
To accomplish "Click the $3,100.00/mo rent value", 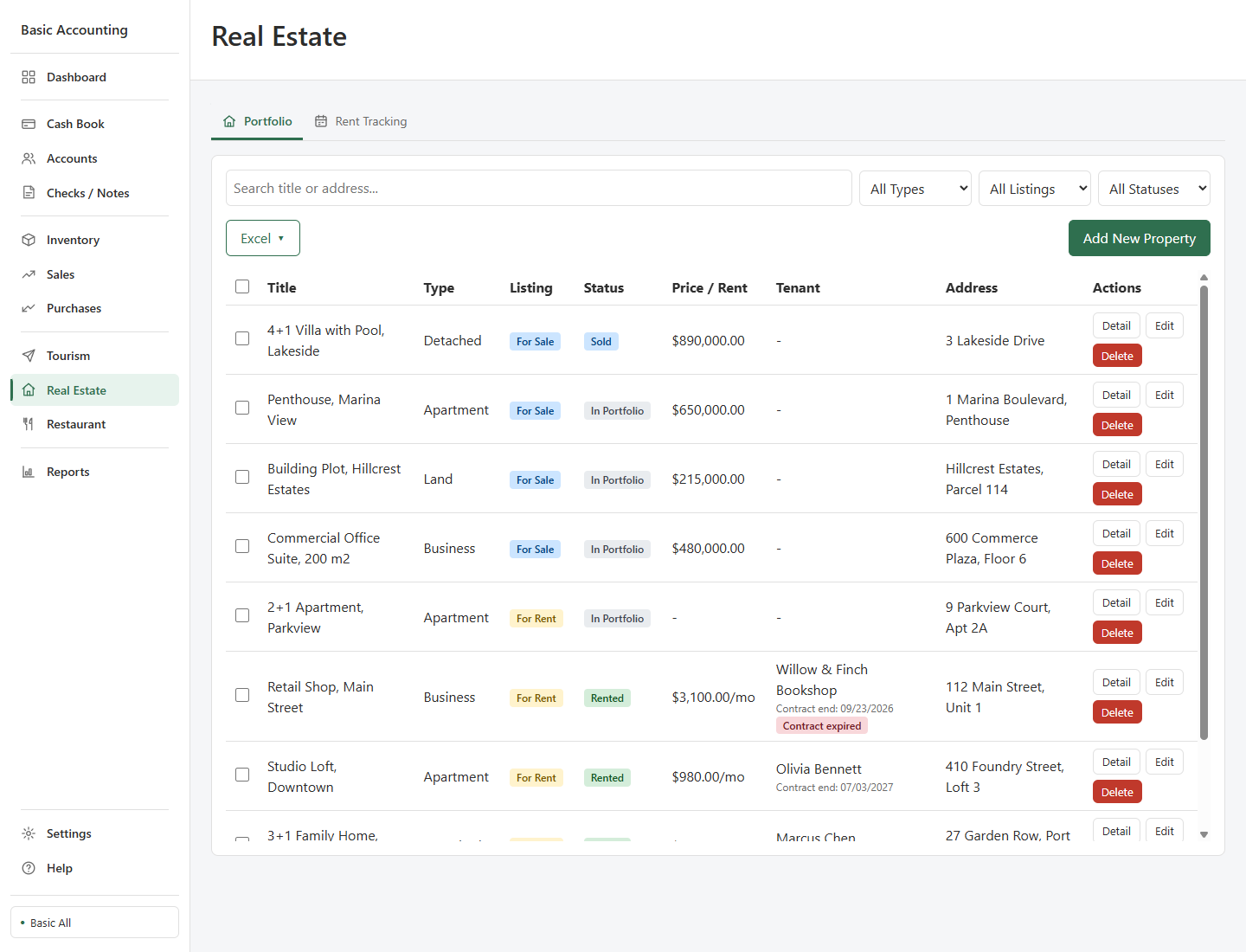I will tap(713, 698).
